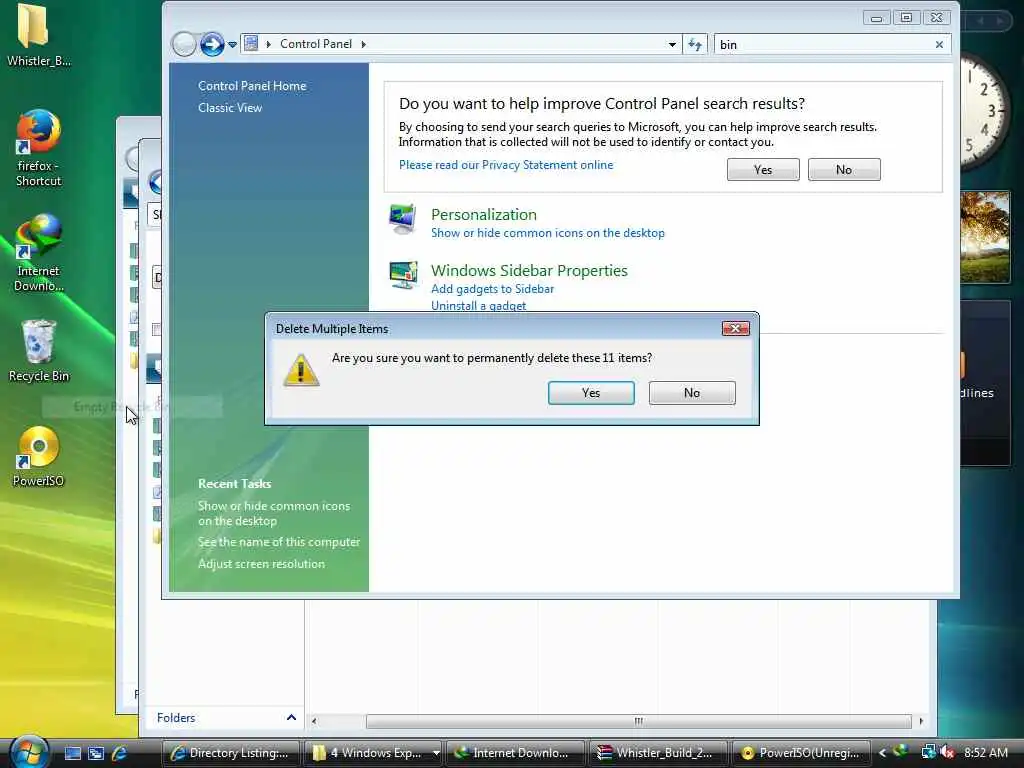
Task: Click the Internet Download Manager tray icon
Action: 901,752
